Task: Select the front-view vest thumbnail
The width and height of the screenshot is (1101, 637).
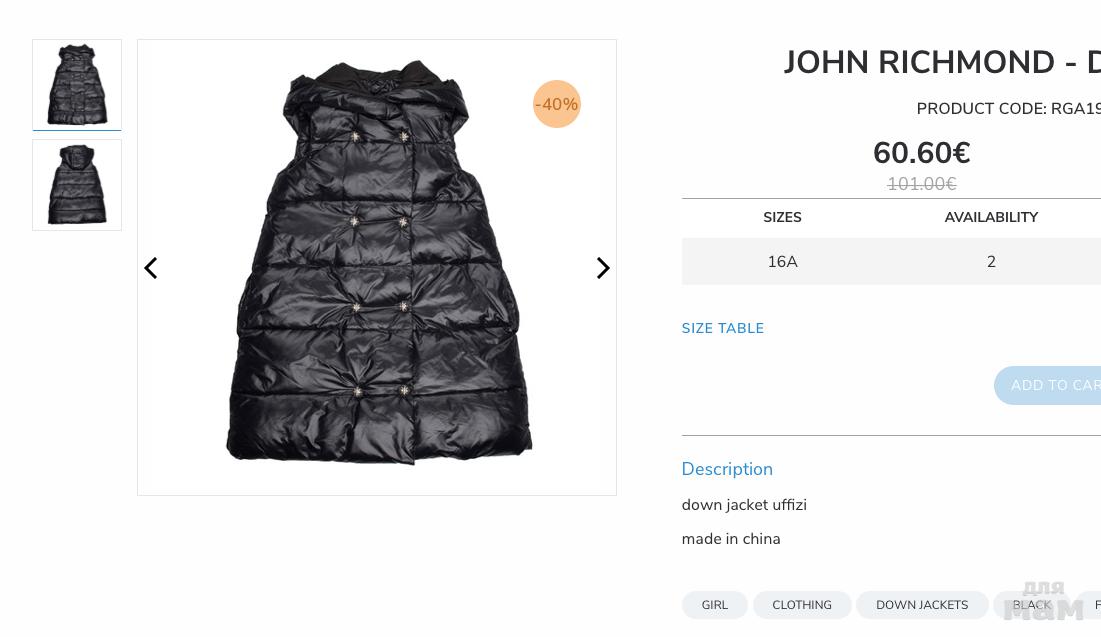Action: point(77,84)
